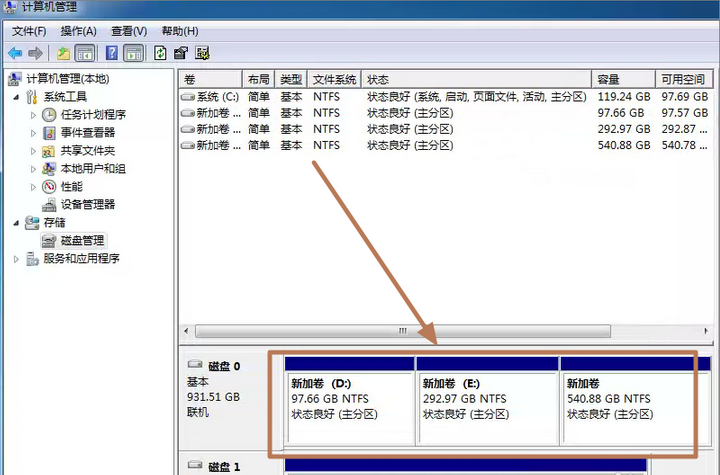The height and width of the screenshot is (475, 720).
Task: Expand the 本地用户和组 node
Action: (x=33, y=169)
